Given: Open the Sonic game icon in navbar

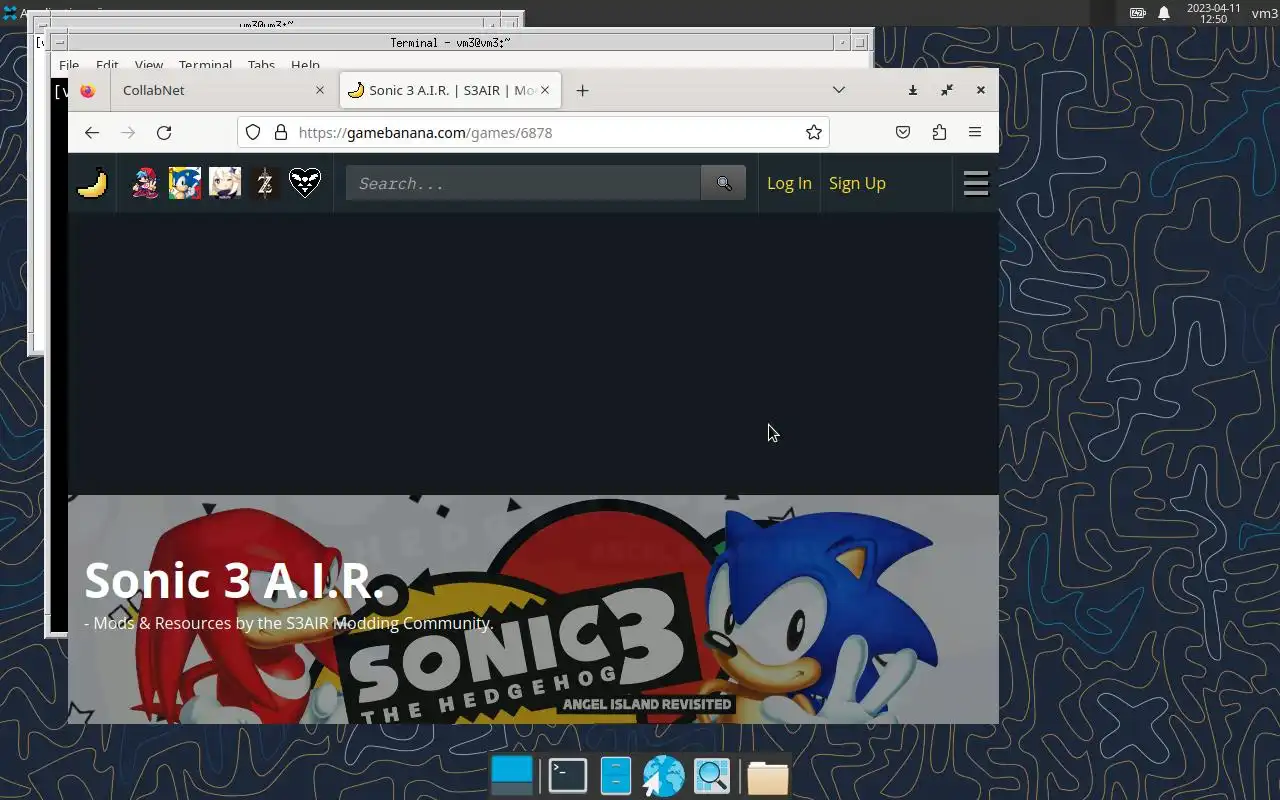Looking at the screenshot, I should 185,183.
